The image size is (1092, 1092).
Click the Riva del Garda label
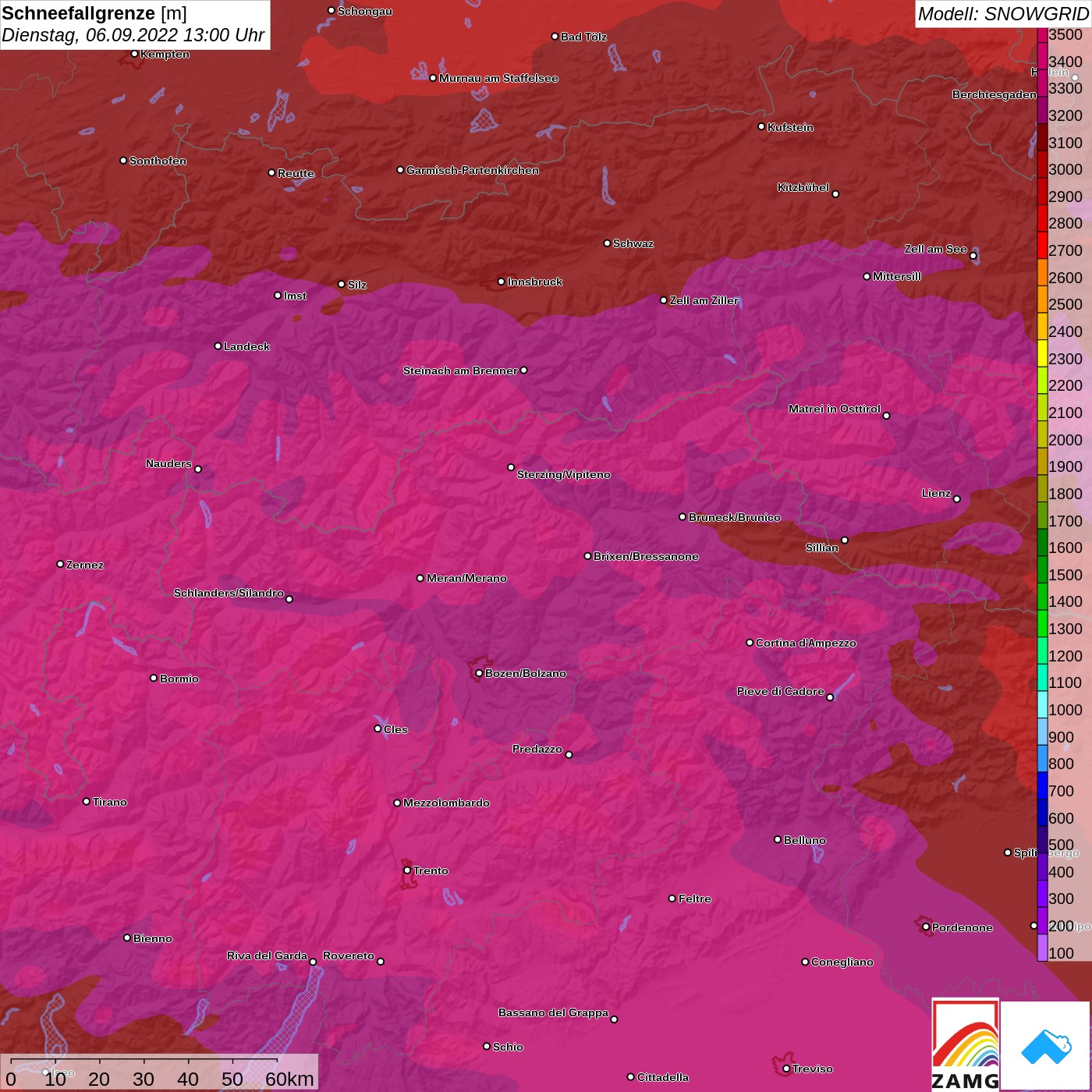(x=267, y=955)
